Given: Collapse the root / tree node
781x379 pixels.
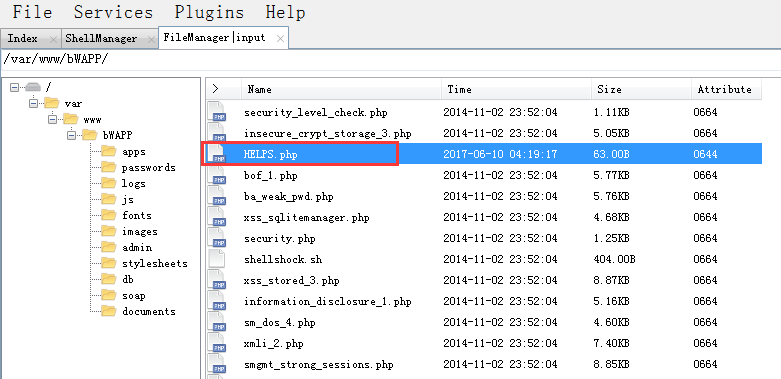Looking at the screenshot, I should click(x=14, y=87).
